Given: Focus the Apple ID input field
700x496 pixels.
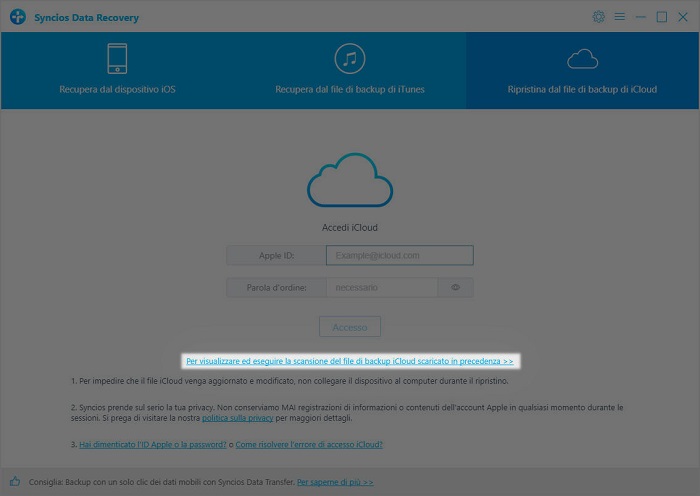Looking at the screenshot, I should [400, 255].
